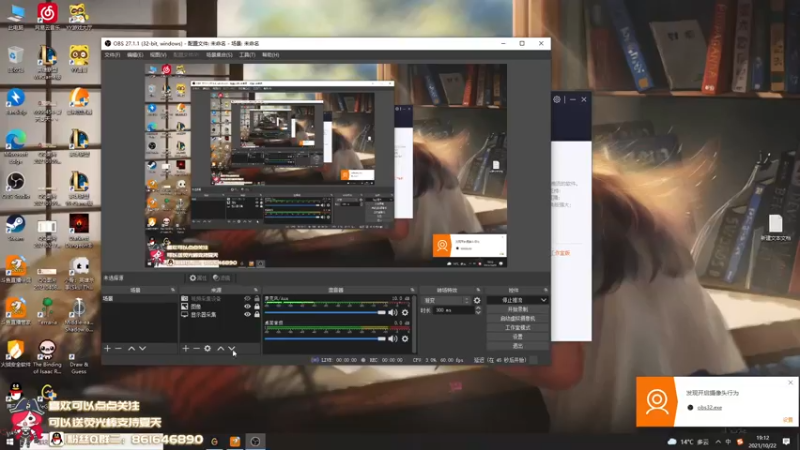This screenshot has height=450, width=800.
Task: Open 麦克风/Aux audio settings gear in mixer
Action: [405, 312]
